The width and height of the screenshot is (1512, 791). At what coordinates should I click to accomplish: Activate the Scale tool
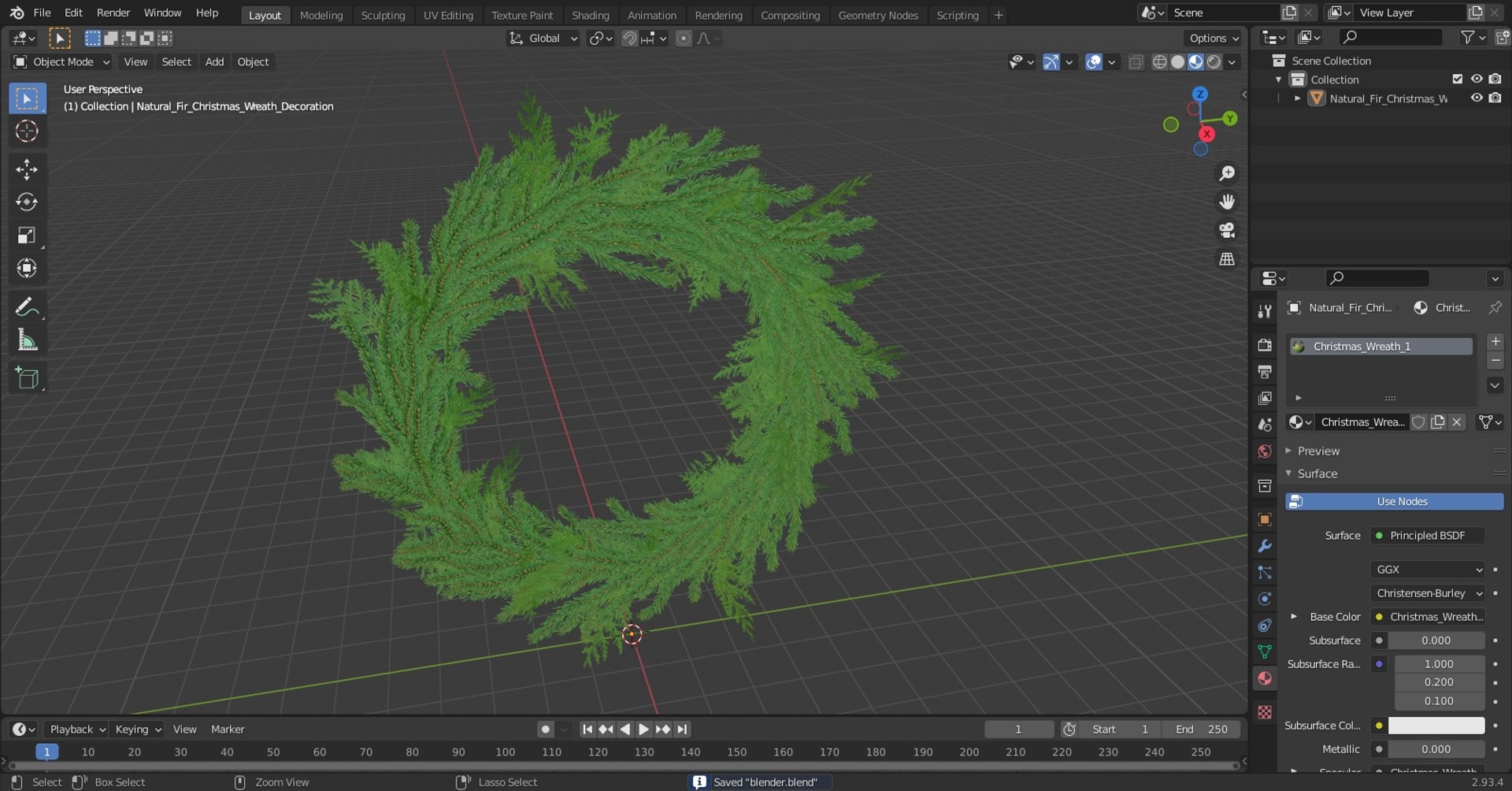(x=27, y=236)
